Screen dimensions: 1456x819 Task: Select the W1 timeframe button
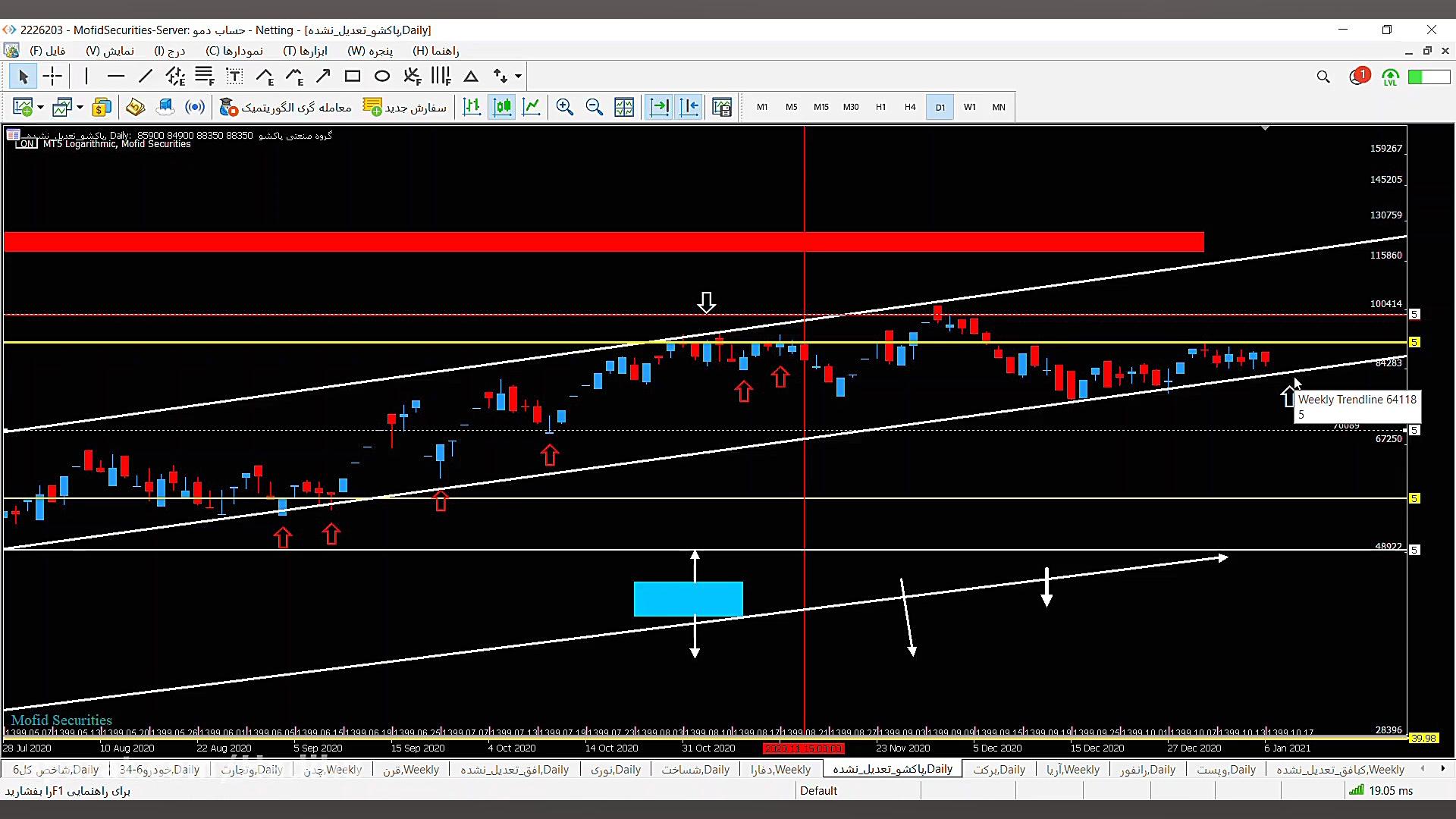[x=969, y=107]
